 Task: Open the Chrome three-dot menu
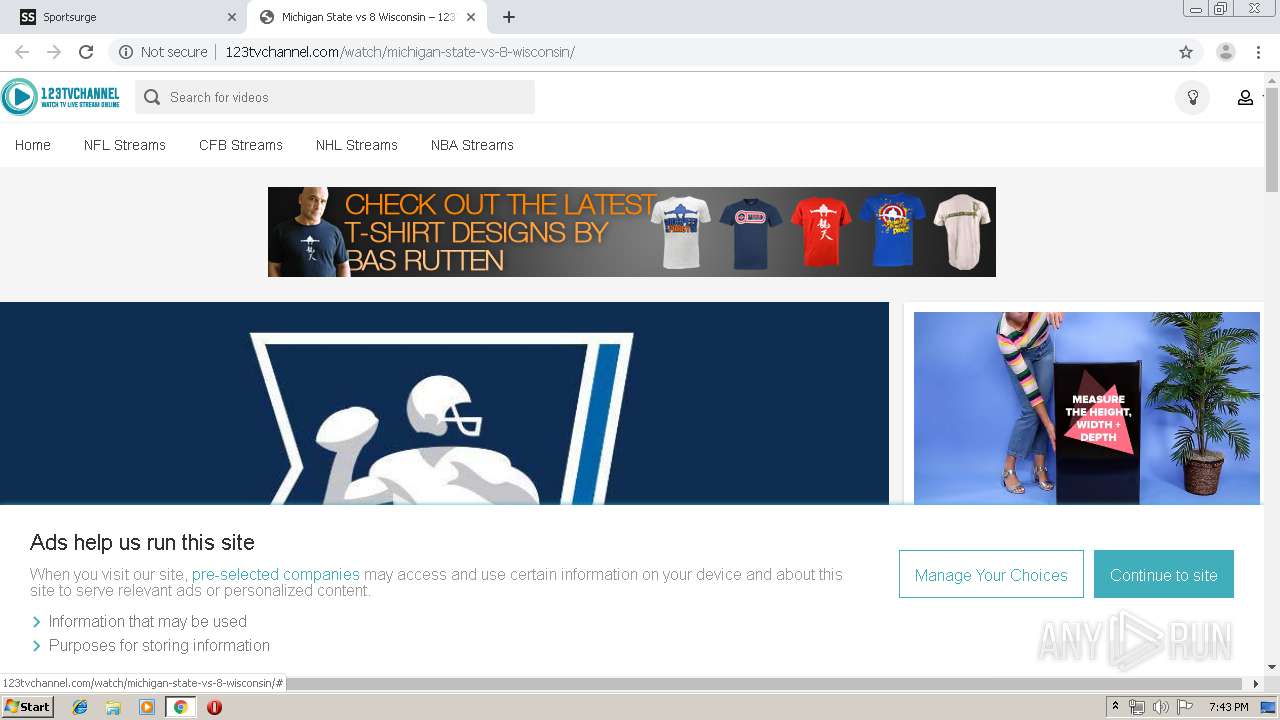point(1258,52)
